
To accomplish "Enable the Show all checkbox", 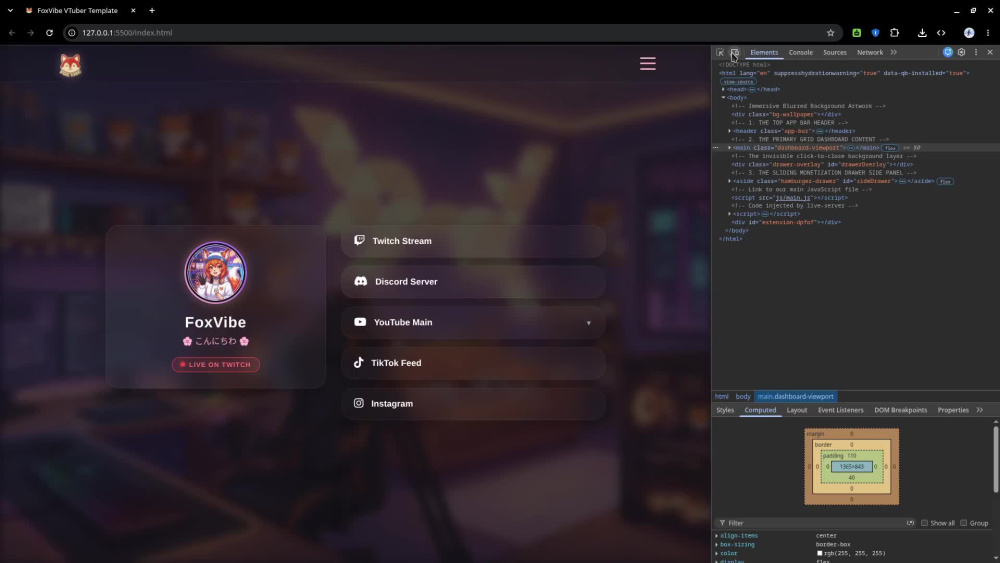I will tap(924, 523).
